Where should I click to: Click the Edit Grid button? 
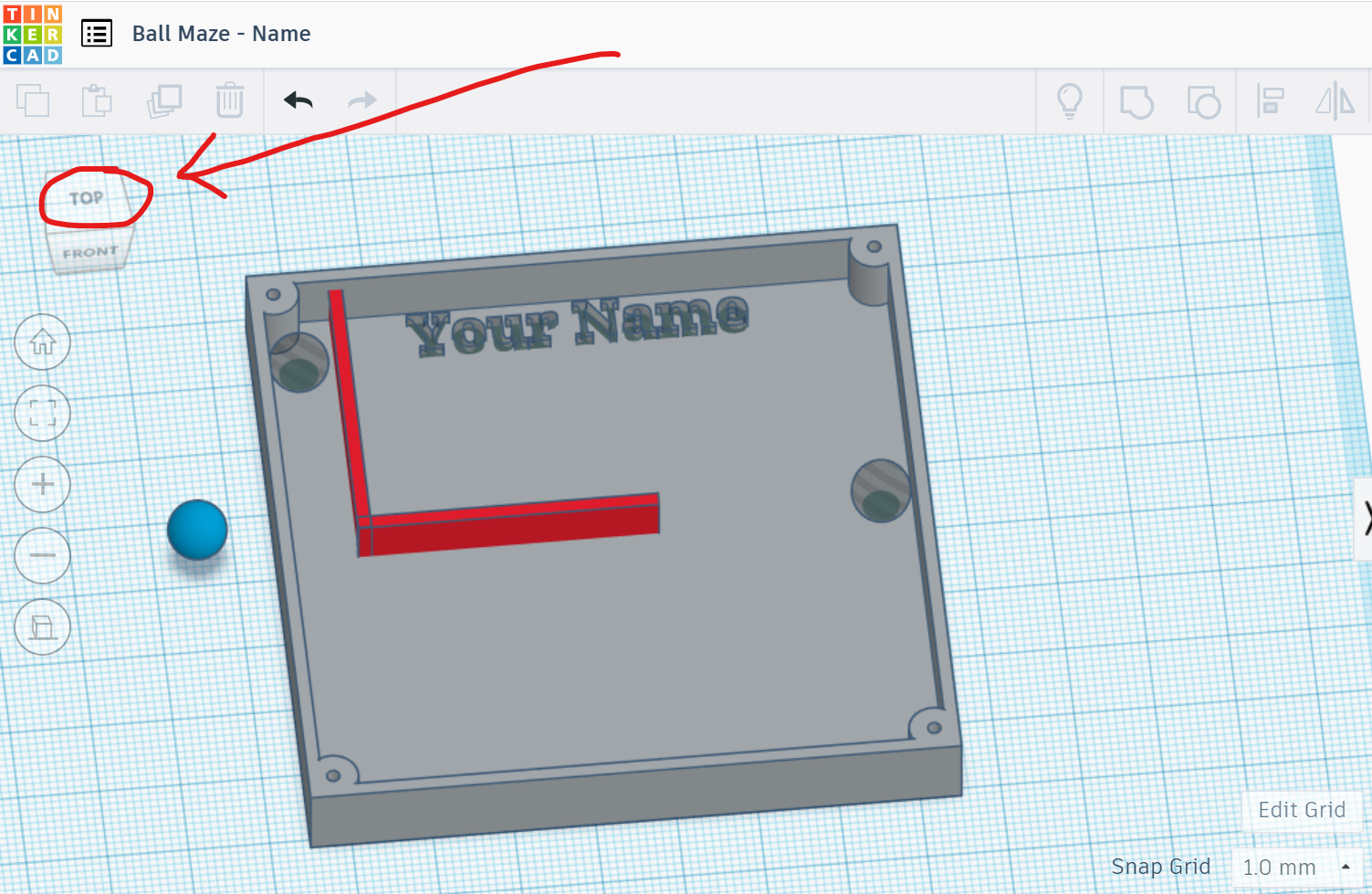tap(1301, 810)
